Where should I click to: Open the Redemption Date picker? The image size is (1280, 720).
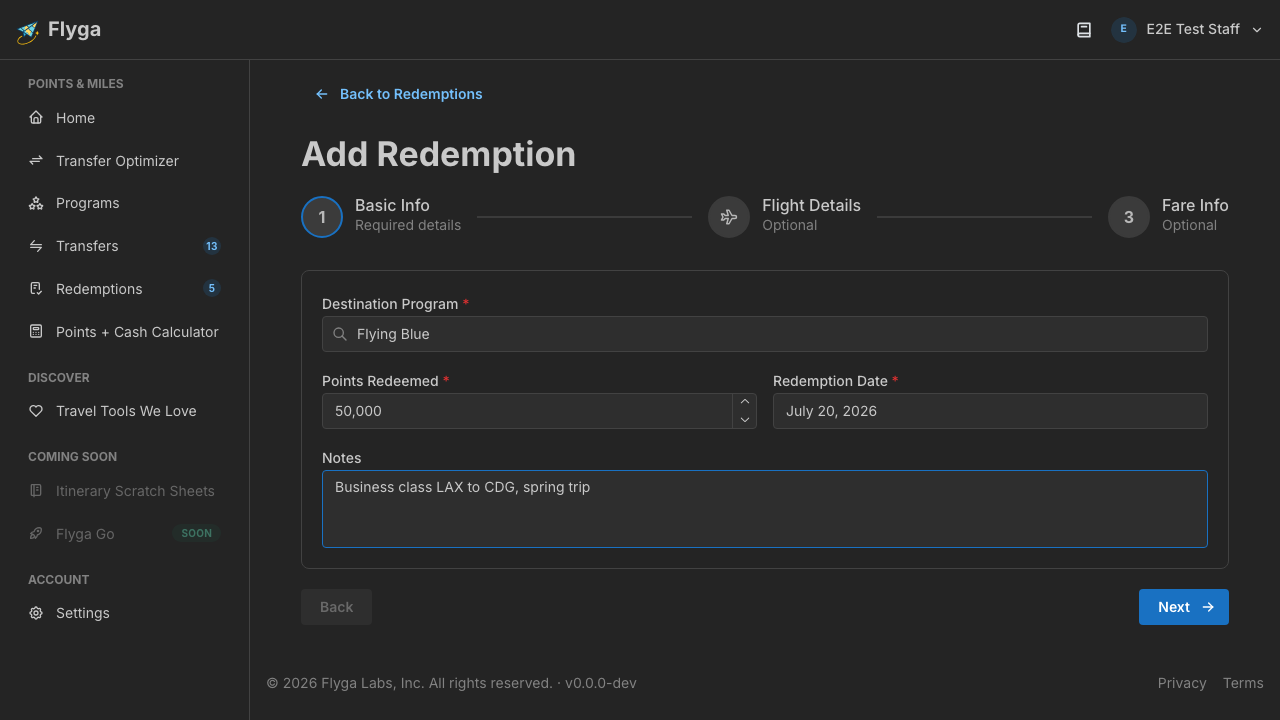(x=990, y=411)
